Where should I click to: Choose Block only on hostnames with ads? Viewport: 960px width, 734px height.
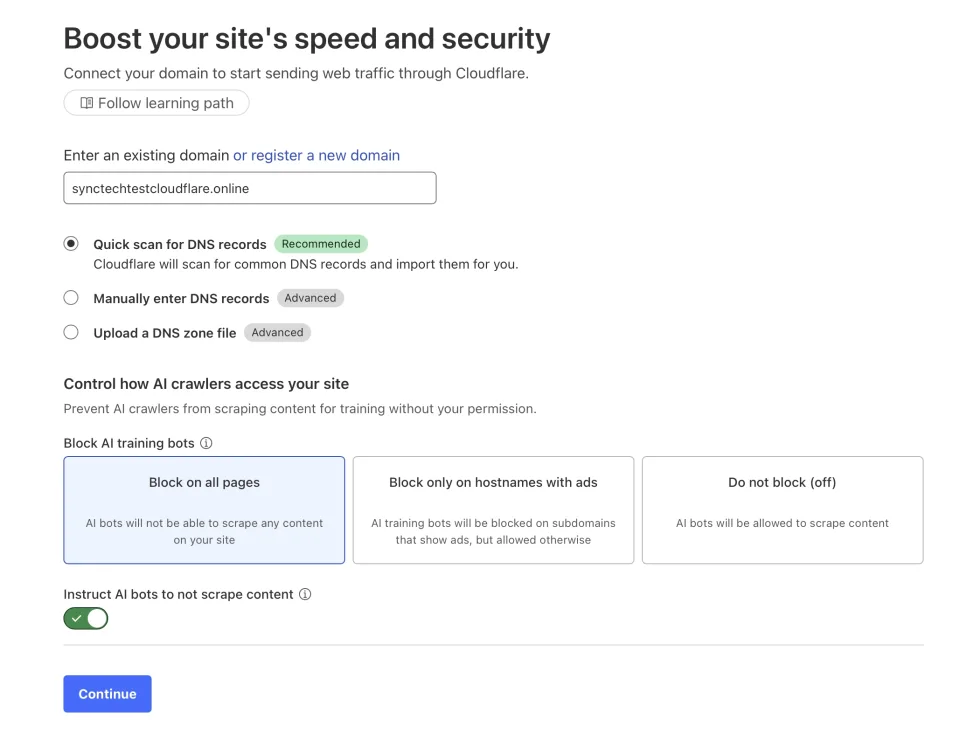pyautogui.click(x=493, y=510)
